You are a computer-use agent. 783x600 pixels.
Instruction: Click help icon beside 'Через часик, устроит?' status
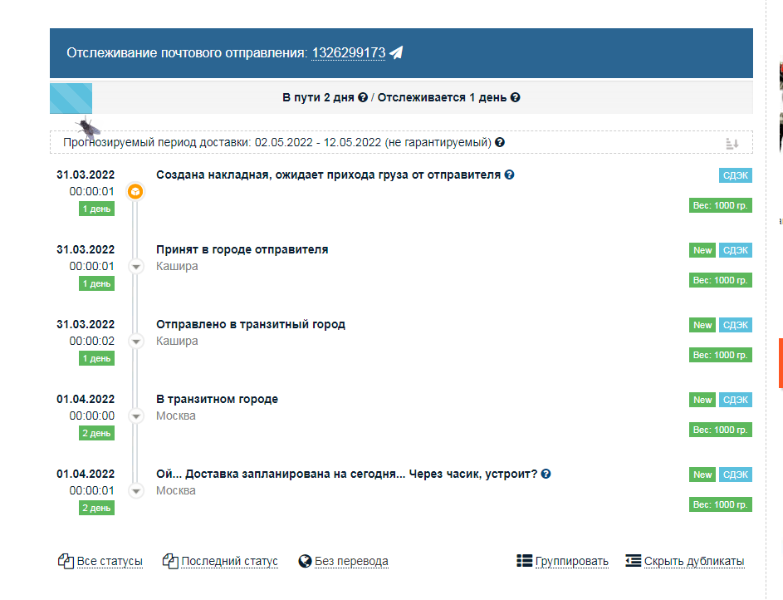546,474
